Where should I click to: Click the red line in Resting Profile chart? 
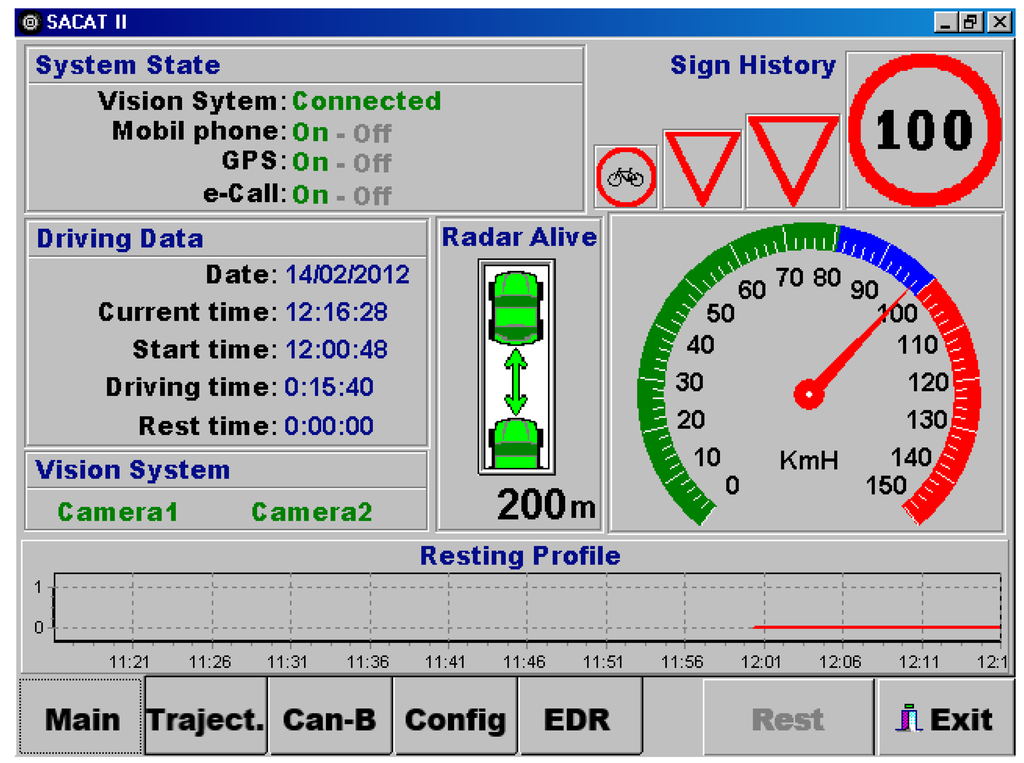pos(875,627)
